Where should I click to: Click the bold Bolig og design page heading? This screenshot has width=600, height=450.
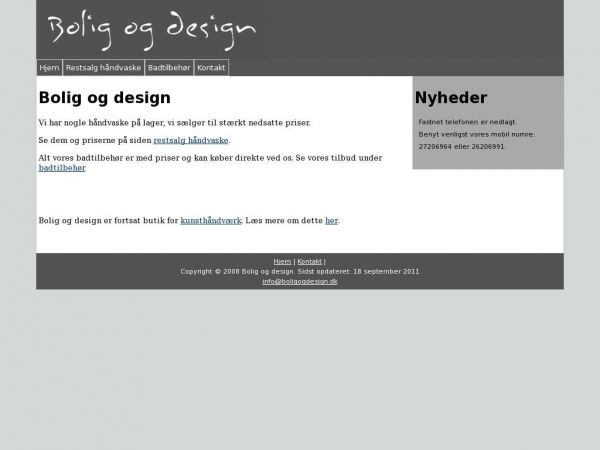(x=104, y=98)
